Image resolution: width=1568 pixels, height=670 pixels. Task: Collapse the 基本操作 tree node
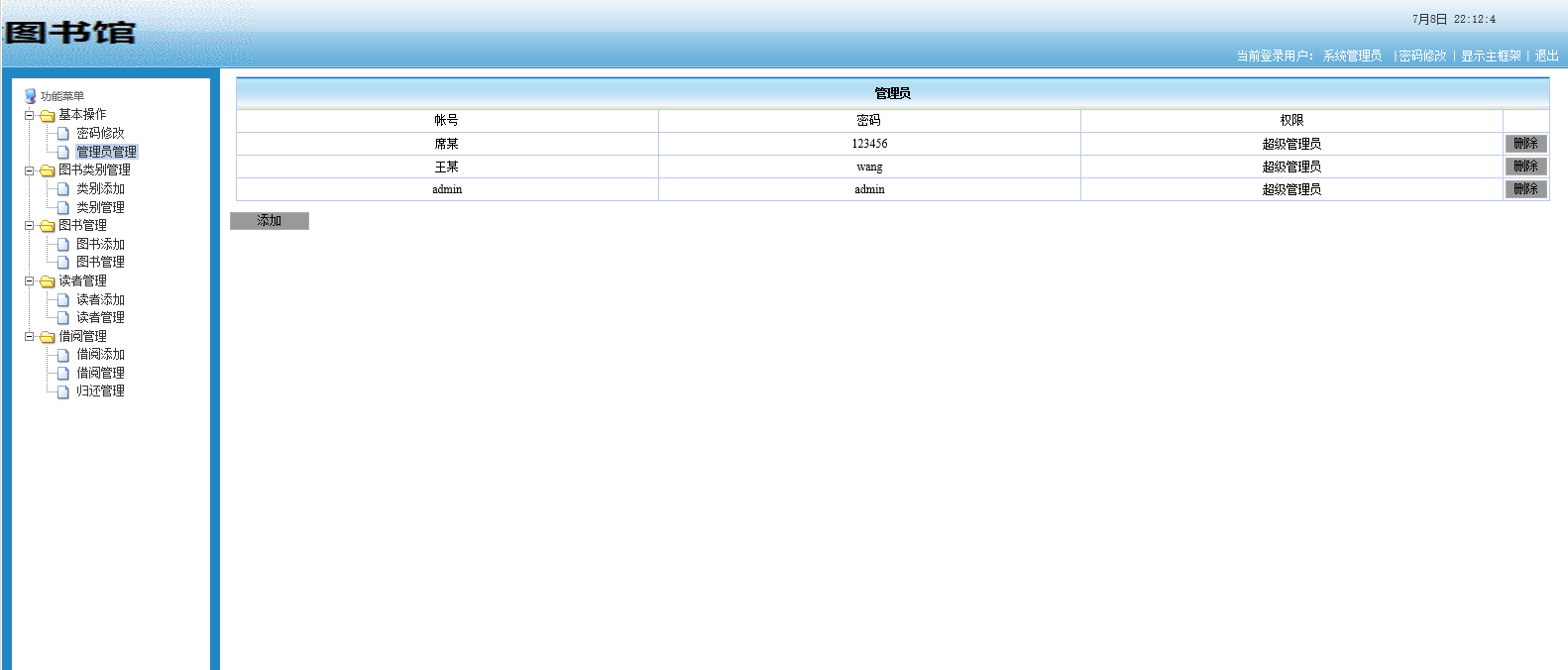pyautogui.click(x=30, y=115)
